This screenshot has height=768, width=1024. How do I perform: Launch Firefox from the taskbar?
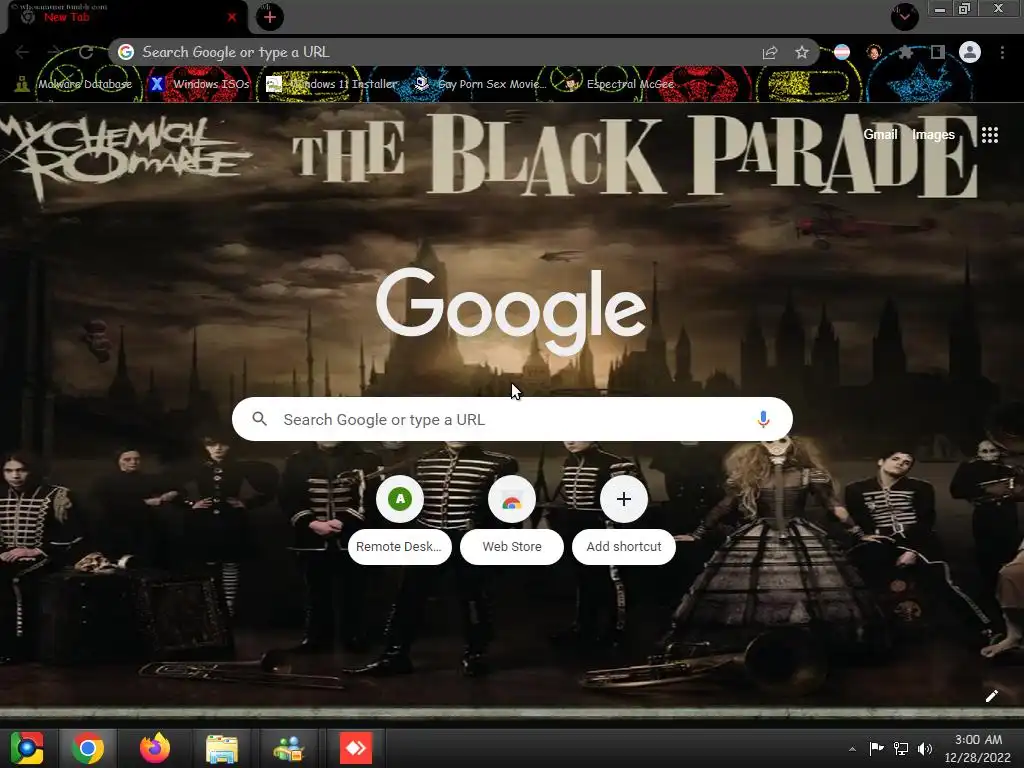tap(155, 748)
